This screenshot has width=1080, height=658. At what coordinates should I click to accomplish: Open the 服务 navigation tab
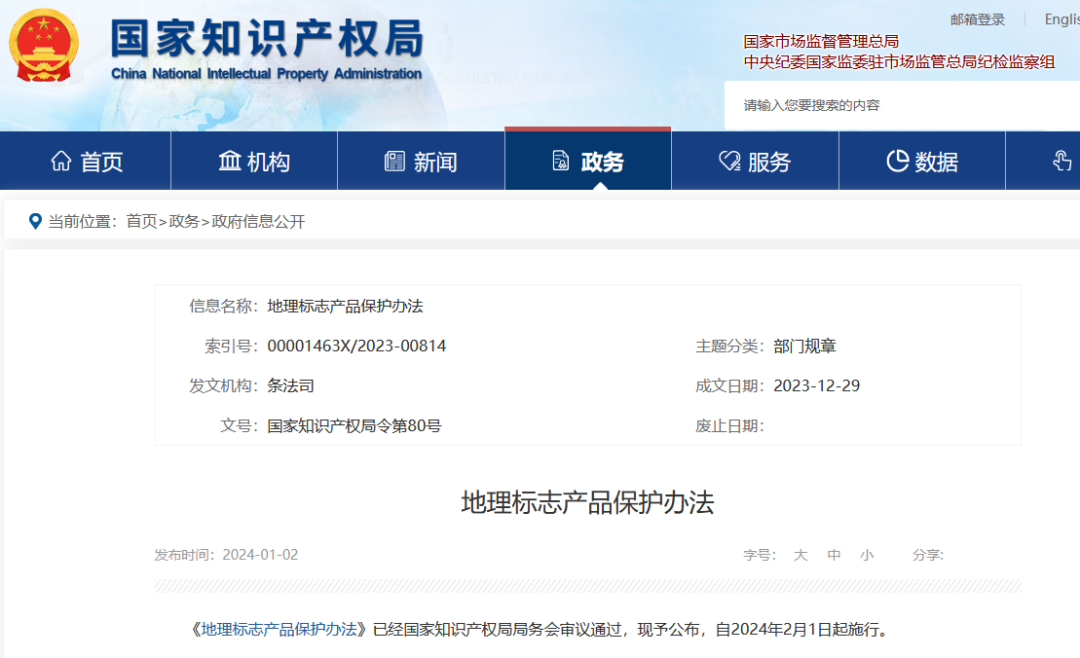coord(755,161)
